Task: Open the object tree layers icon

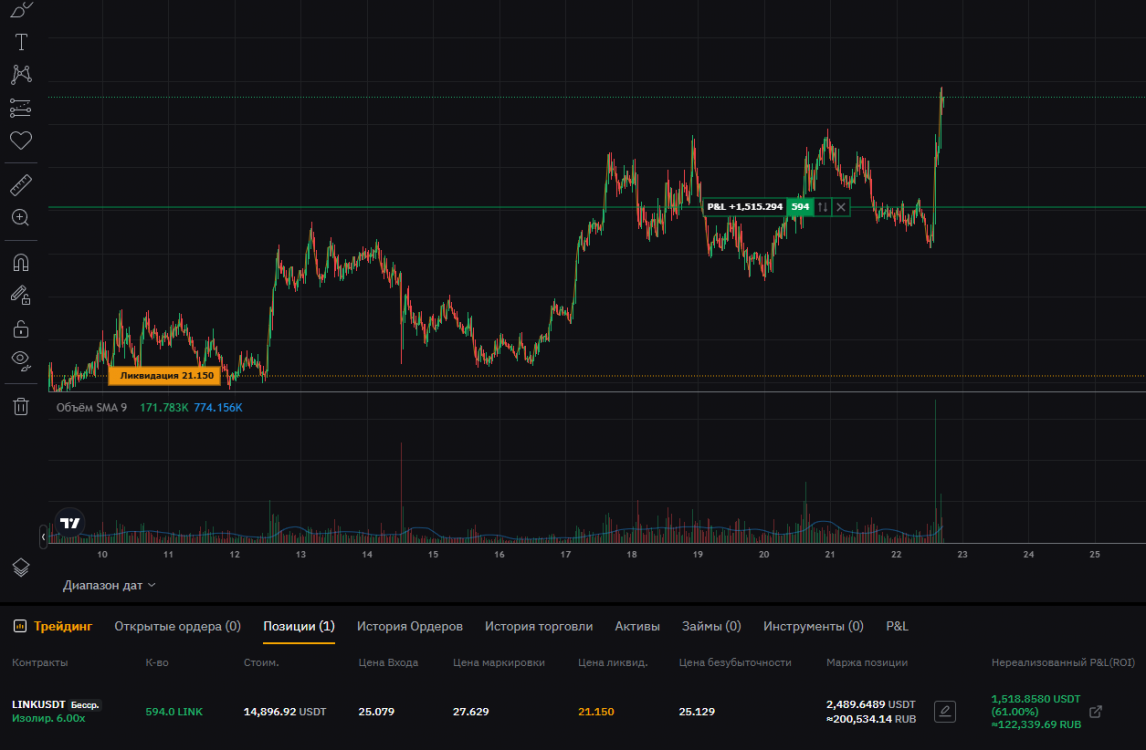Action: pyautogui.click(x=21, y=567)
